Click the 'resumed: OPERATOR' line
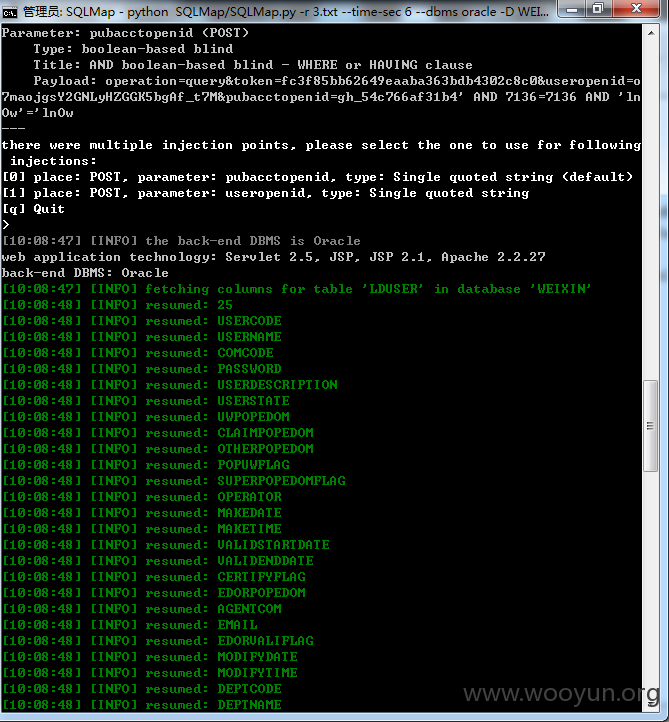This screenshot has width=669, height=722. [x=142, y=497]
